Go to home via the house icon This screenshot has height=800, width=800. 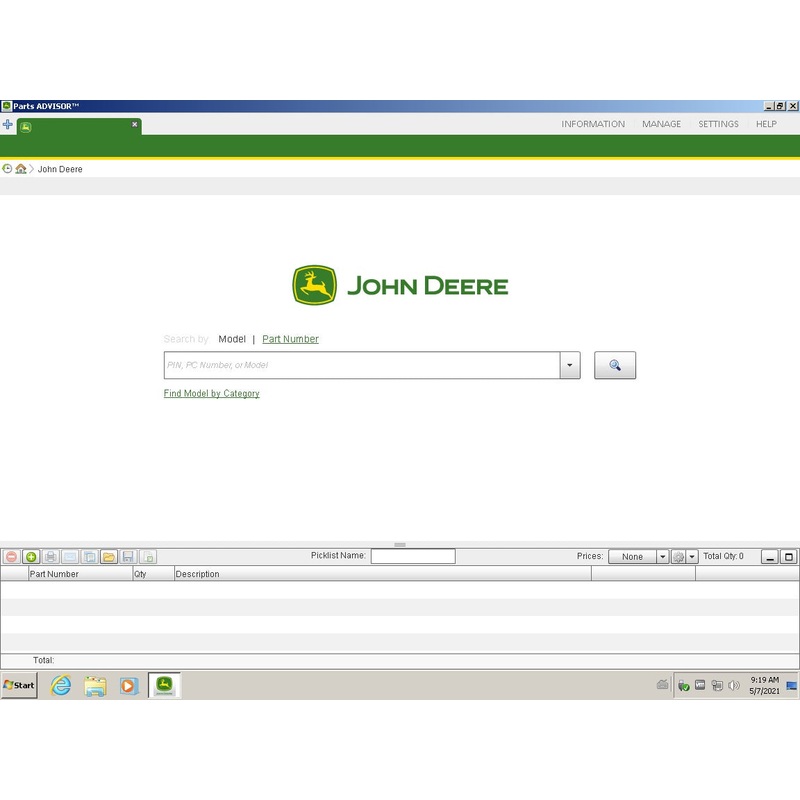tap(20, 169)
